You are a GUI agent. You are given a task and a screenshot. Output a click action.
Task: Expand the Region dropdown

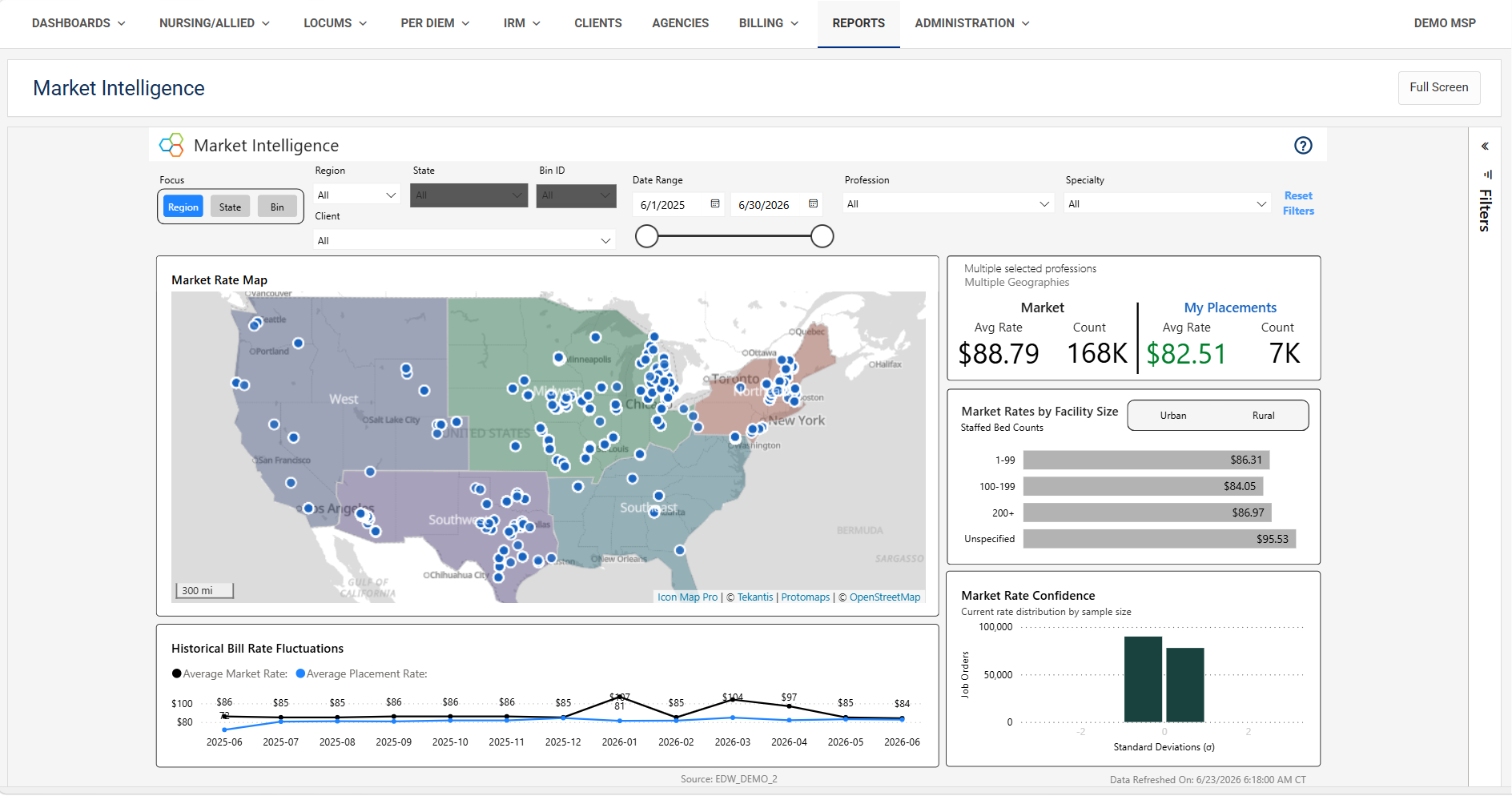click(356, 195)
